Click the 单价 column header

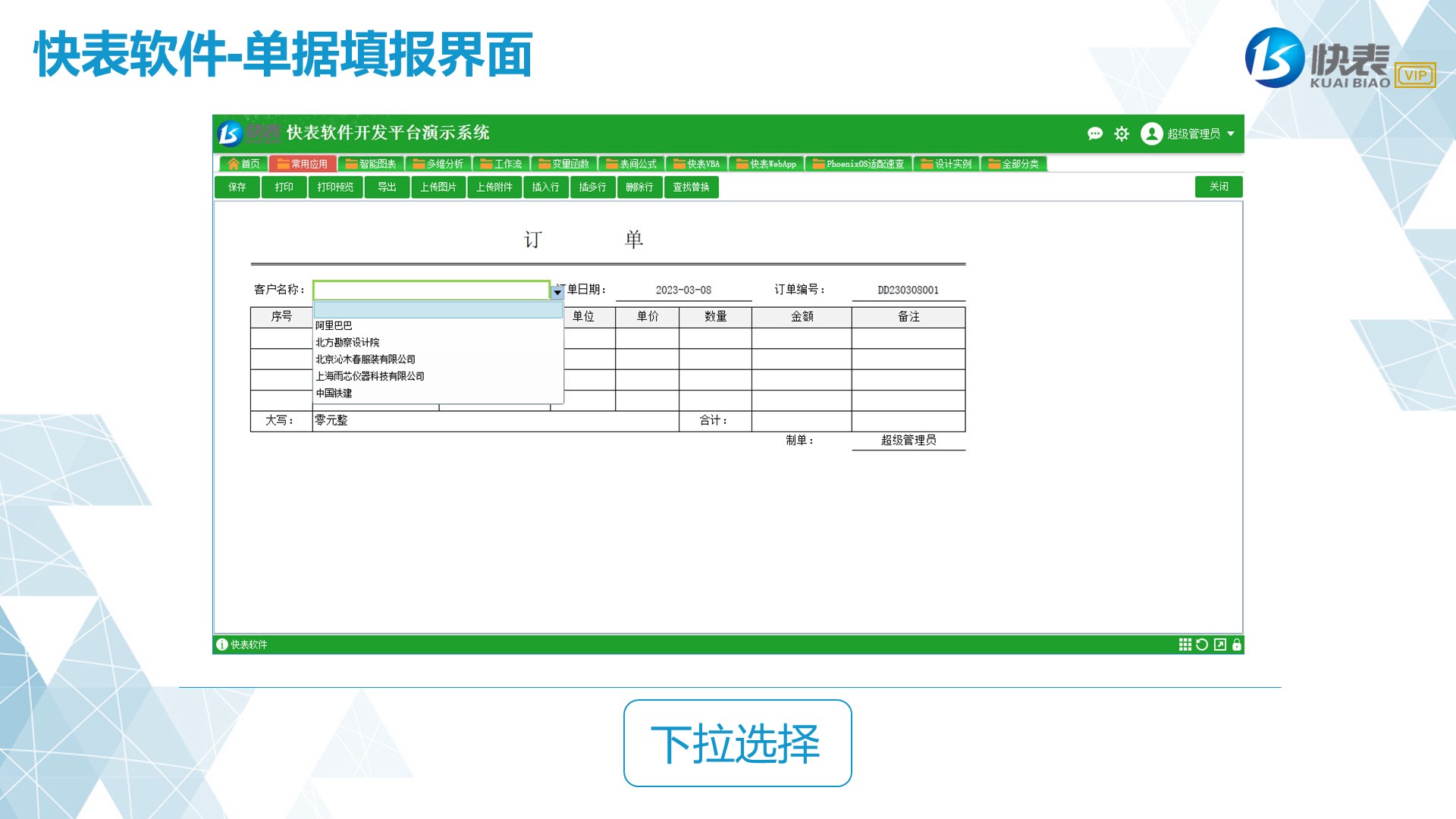click(648, 317)
